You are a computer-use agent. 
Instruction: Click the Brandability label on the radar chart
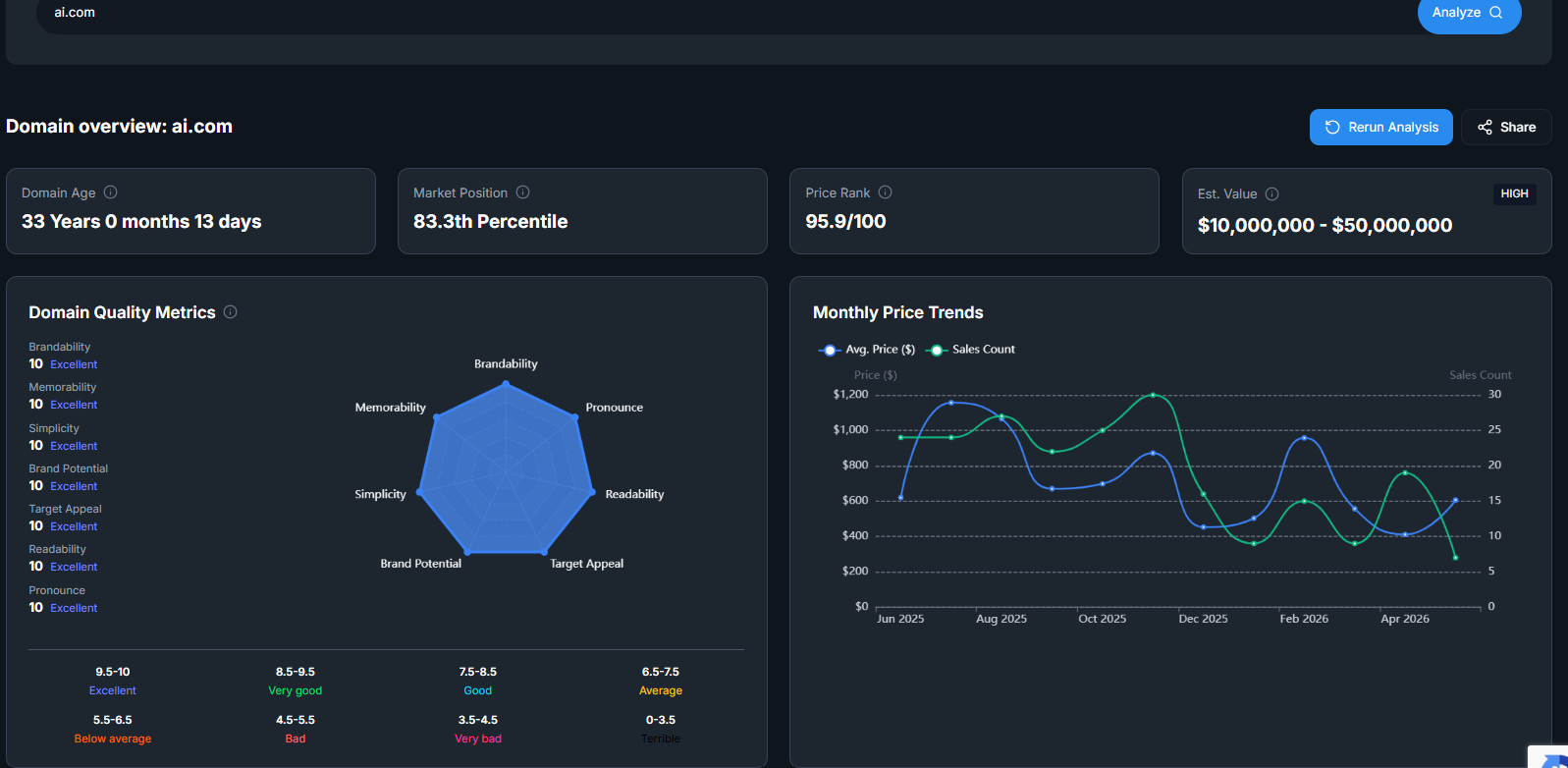pyautogui.click(x=506, y=364)
